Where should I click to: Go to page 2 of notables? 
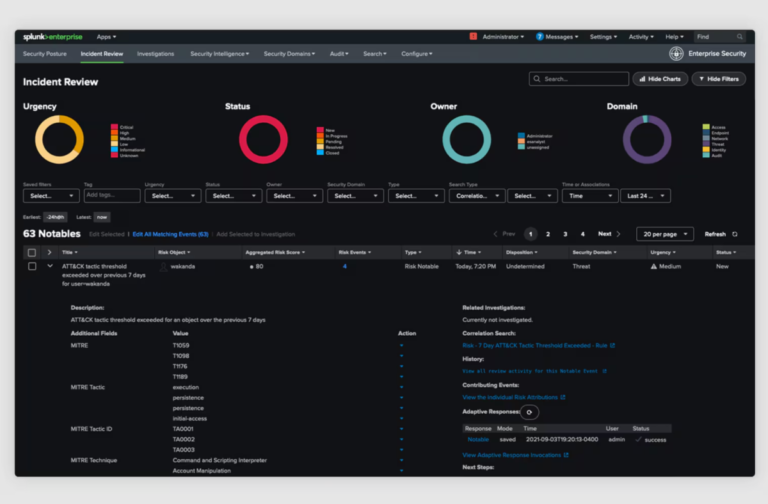coord(548,234)
